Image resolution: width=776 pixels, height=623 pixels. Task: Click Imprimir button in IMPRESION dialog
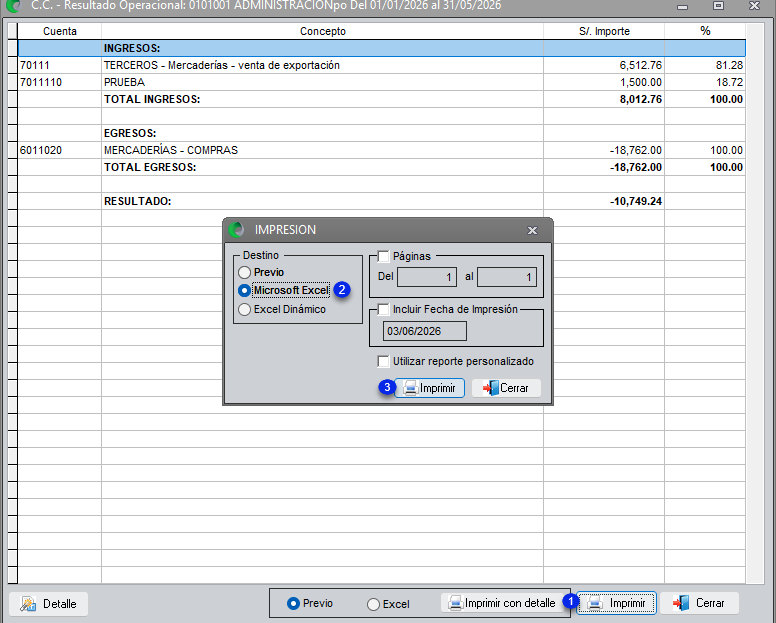[429, 388]
